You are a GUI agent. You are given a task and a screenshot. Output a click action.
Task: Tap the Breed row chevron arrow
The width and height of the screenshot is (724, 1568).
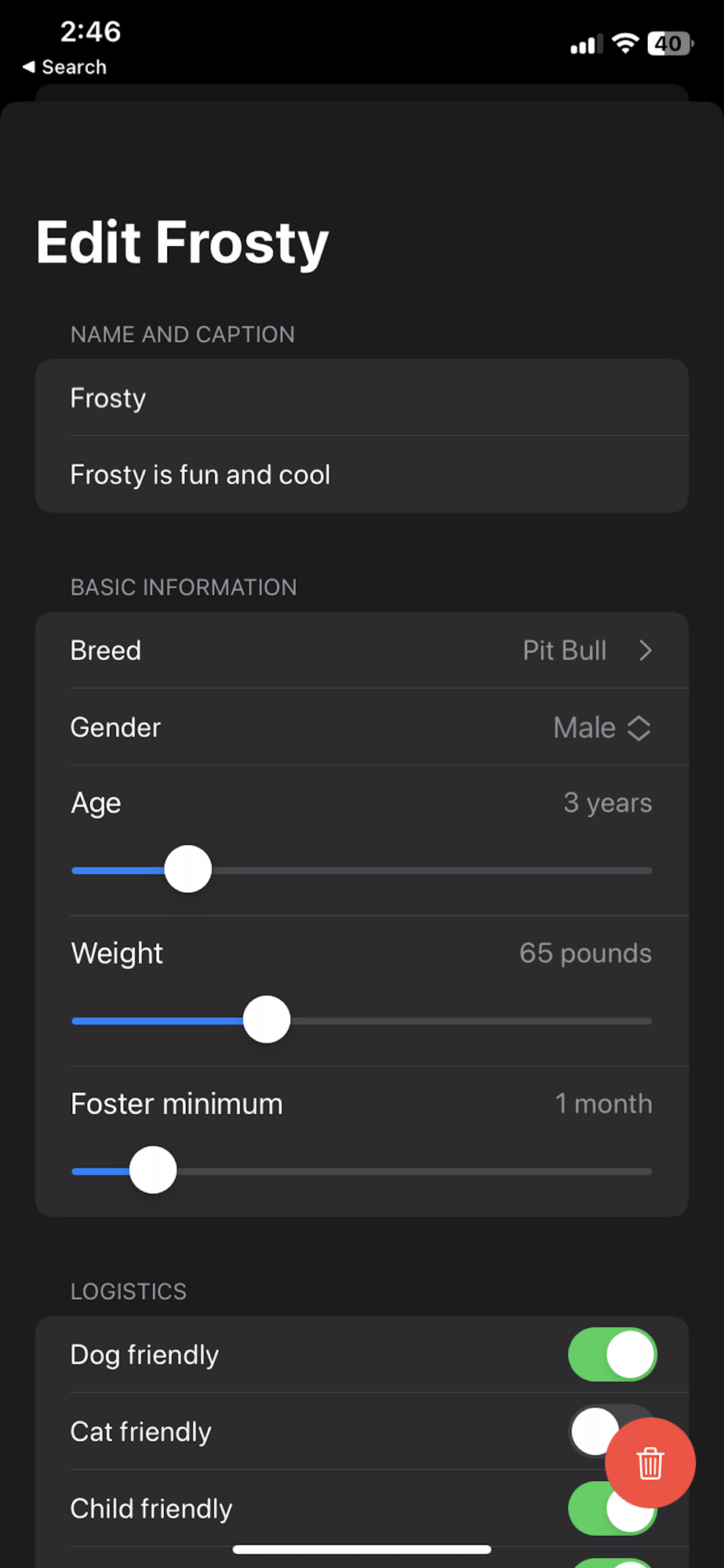click(645, 651)
